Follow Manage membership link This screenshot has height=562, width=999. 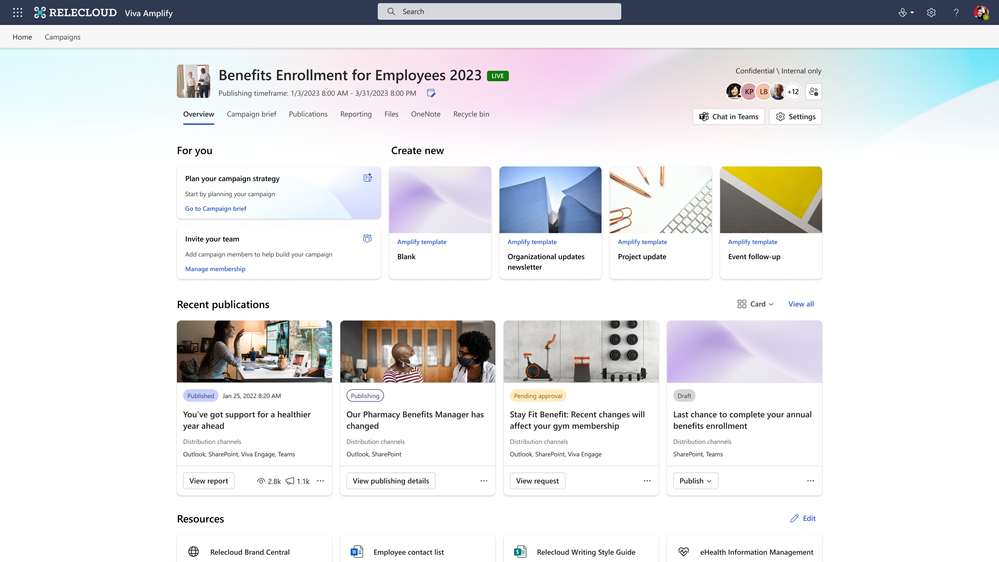215,269
